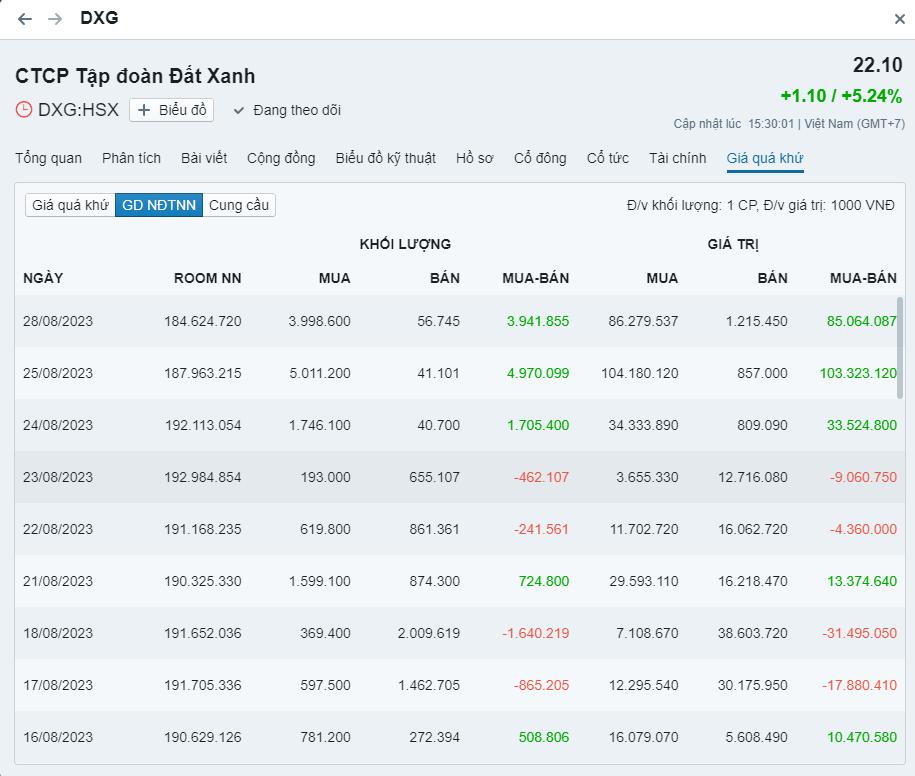
Task: Open the Biểu đồ kỹ thuật tab
Action: point(385,158)
